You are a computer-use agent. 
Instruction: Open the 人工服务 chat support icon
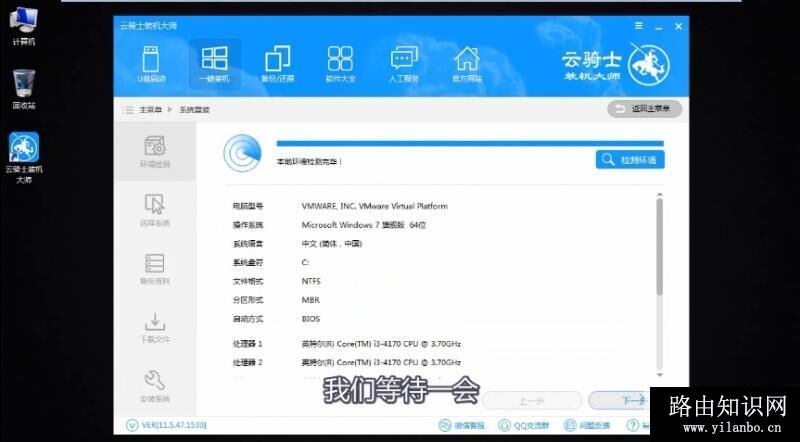click(x=404, y=64)
